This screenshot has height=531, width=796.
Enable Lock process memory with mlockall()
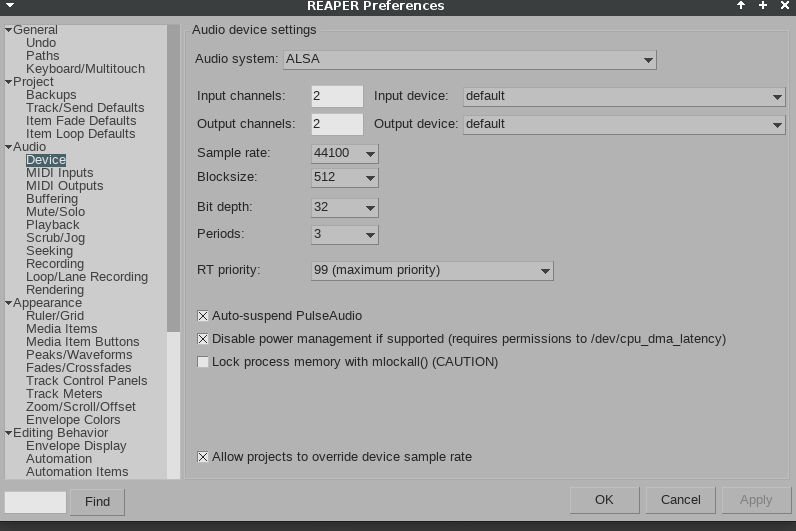coord(204,362)
